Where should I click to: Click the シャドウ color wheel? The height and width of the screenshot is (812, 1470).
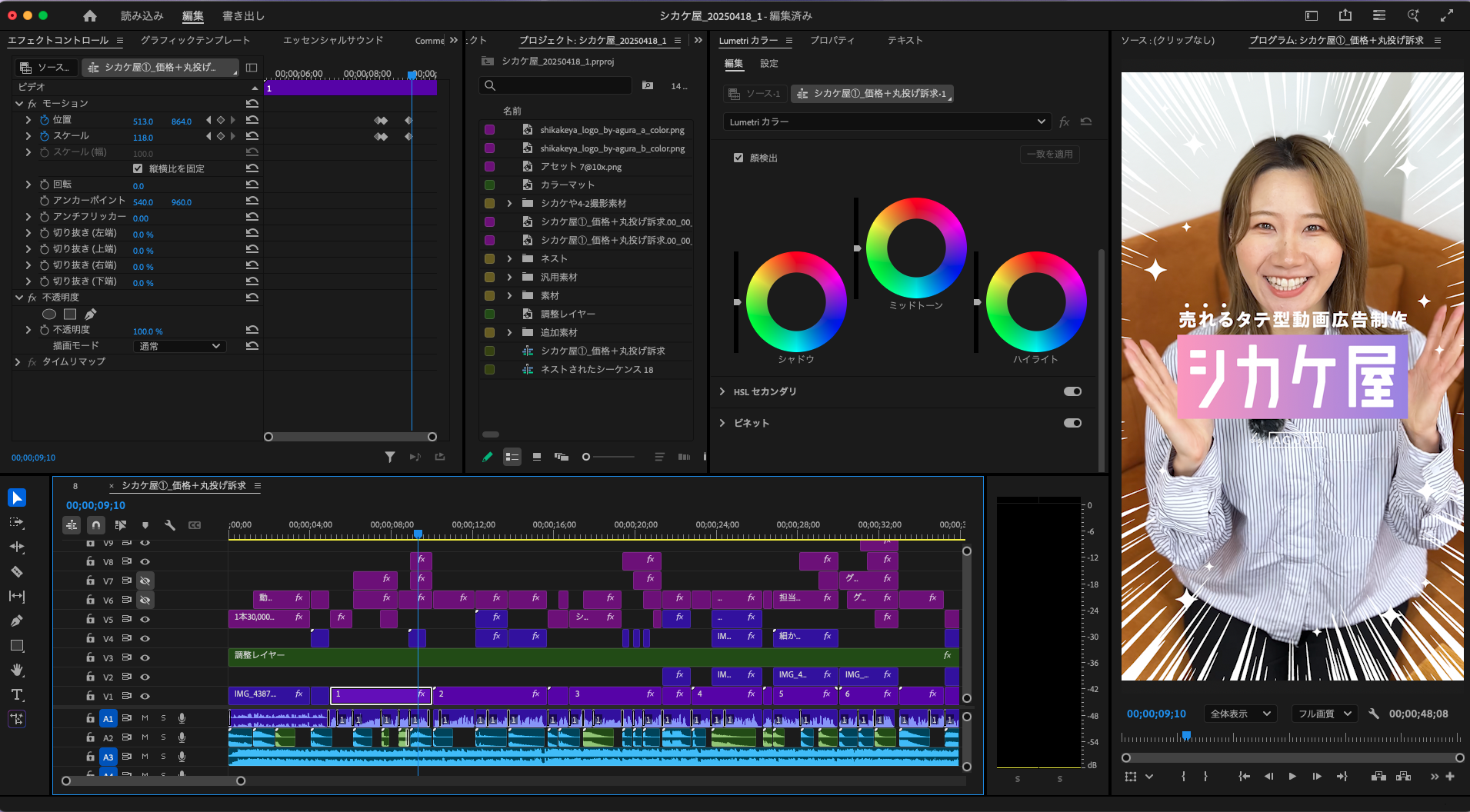click(796, 301)
